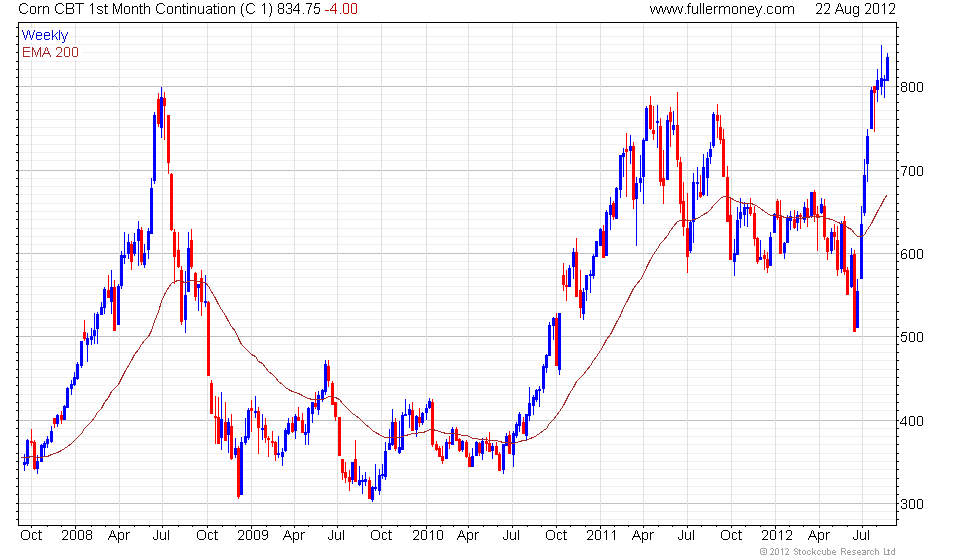Open the www.fullermoney.com link text
The height and width of the screenshot is (560, 980).
tap(722, 9)
